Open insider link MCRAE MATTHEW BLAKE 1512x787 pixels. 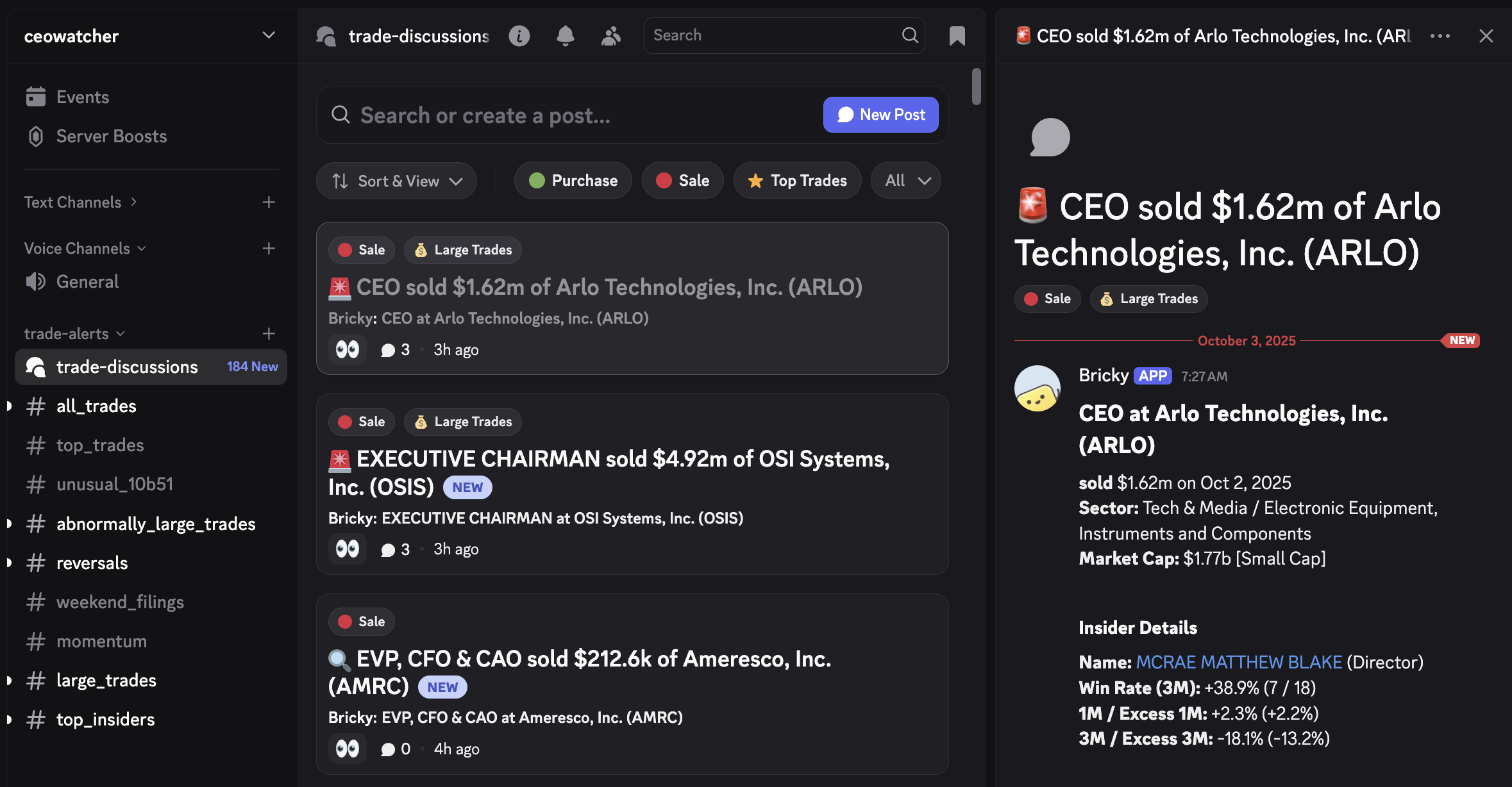click(1239, 662)
